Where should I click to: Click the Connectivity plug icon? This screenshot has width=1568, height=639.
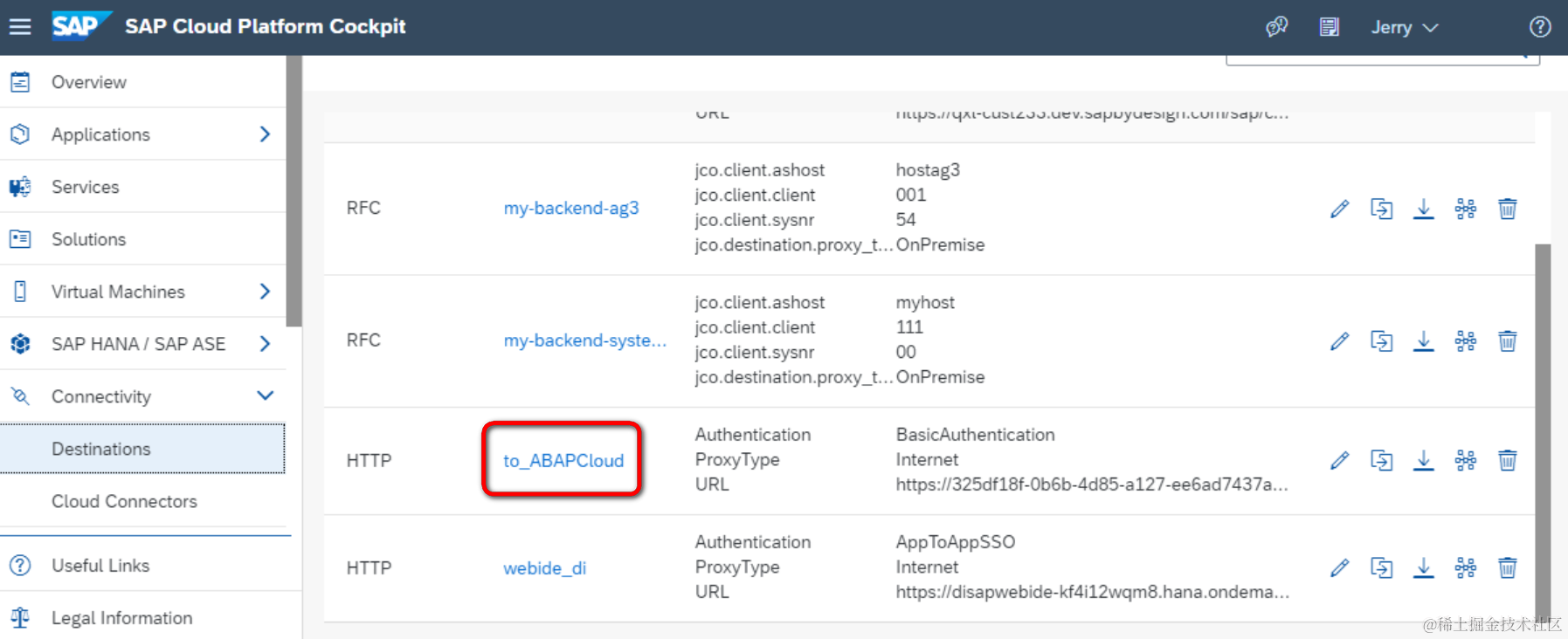click(20, 396)
